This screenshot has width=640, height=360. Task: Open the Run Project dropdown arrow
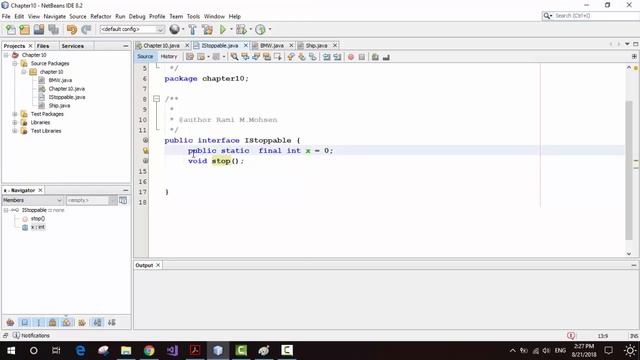coord(231,29)
